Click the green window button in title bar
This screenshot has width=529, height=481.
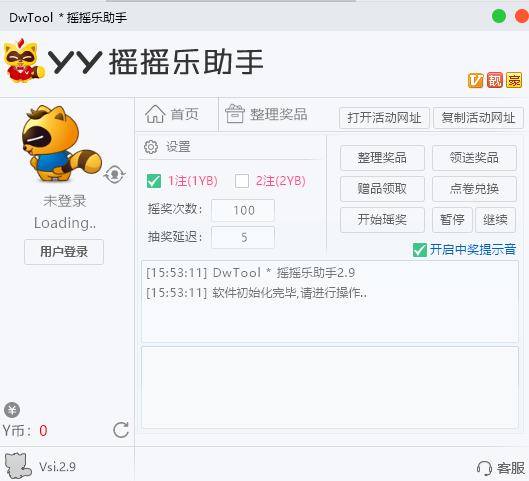click(x=499, y=16)
